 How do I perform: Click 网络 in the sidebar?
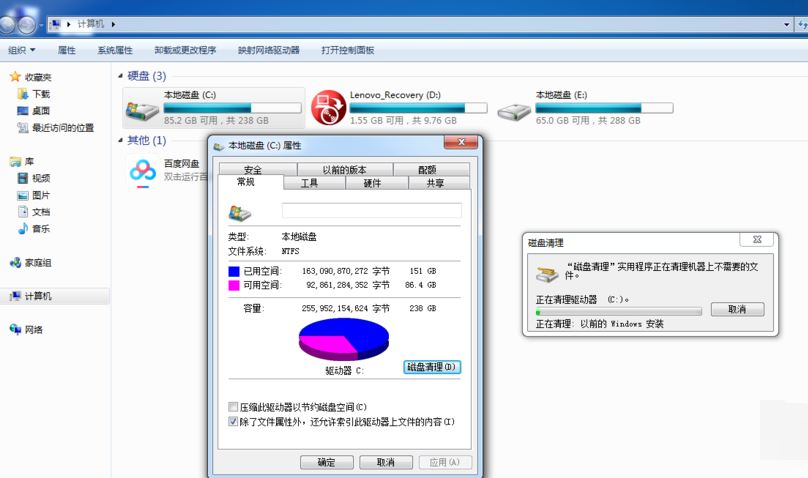[x=33, y=329]
